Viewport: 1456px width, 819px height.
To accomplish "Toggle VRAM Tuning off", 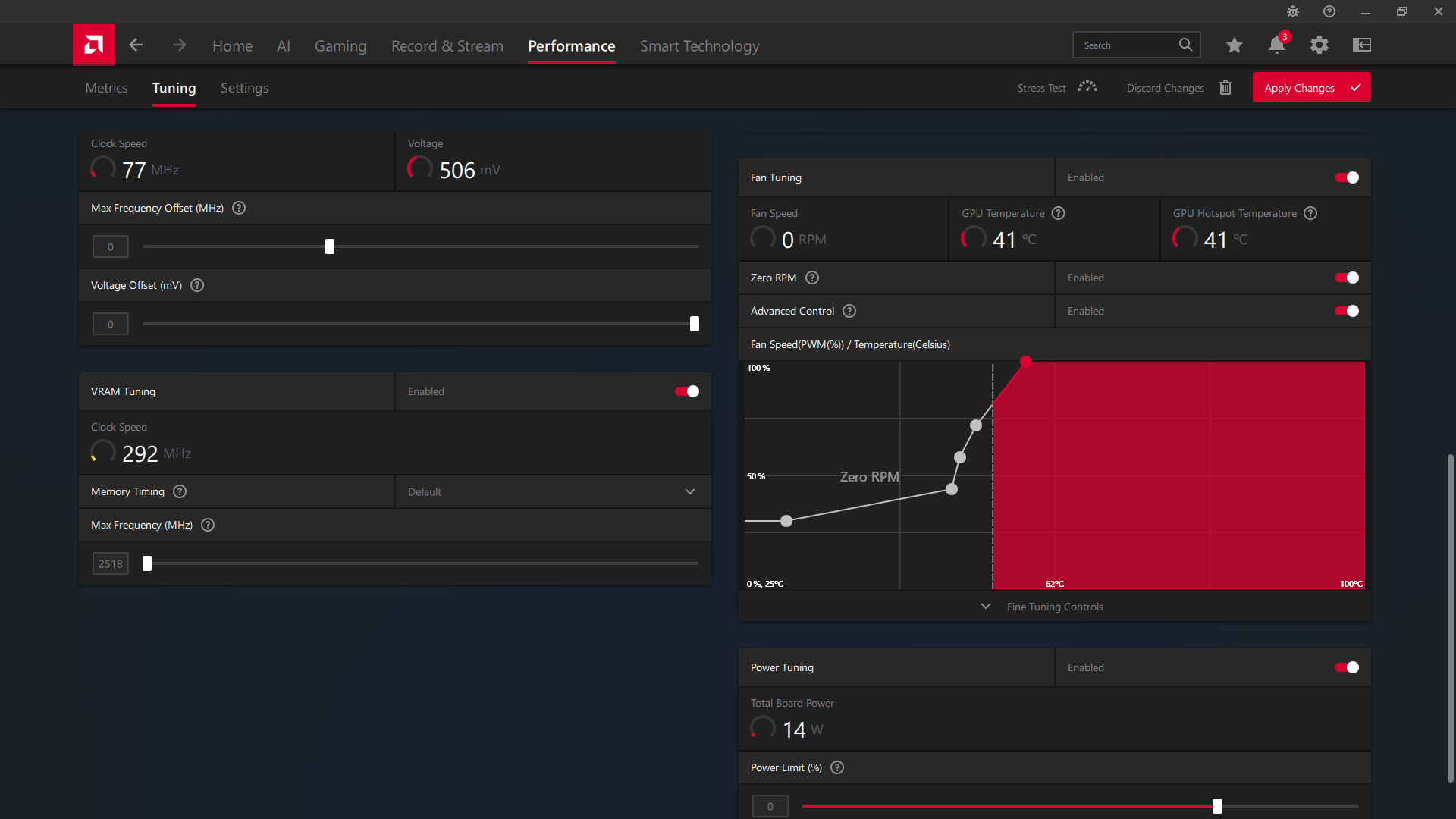I will click(x=686, y=391).
